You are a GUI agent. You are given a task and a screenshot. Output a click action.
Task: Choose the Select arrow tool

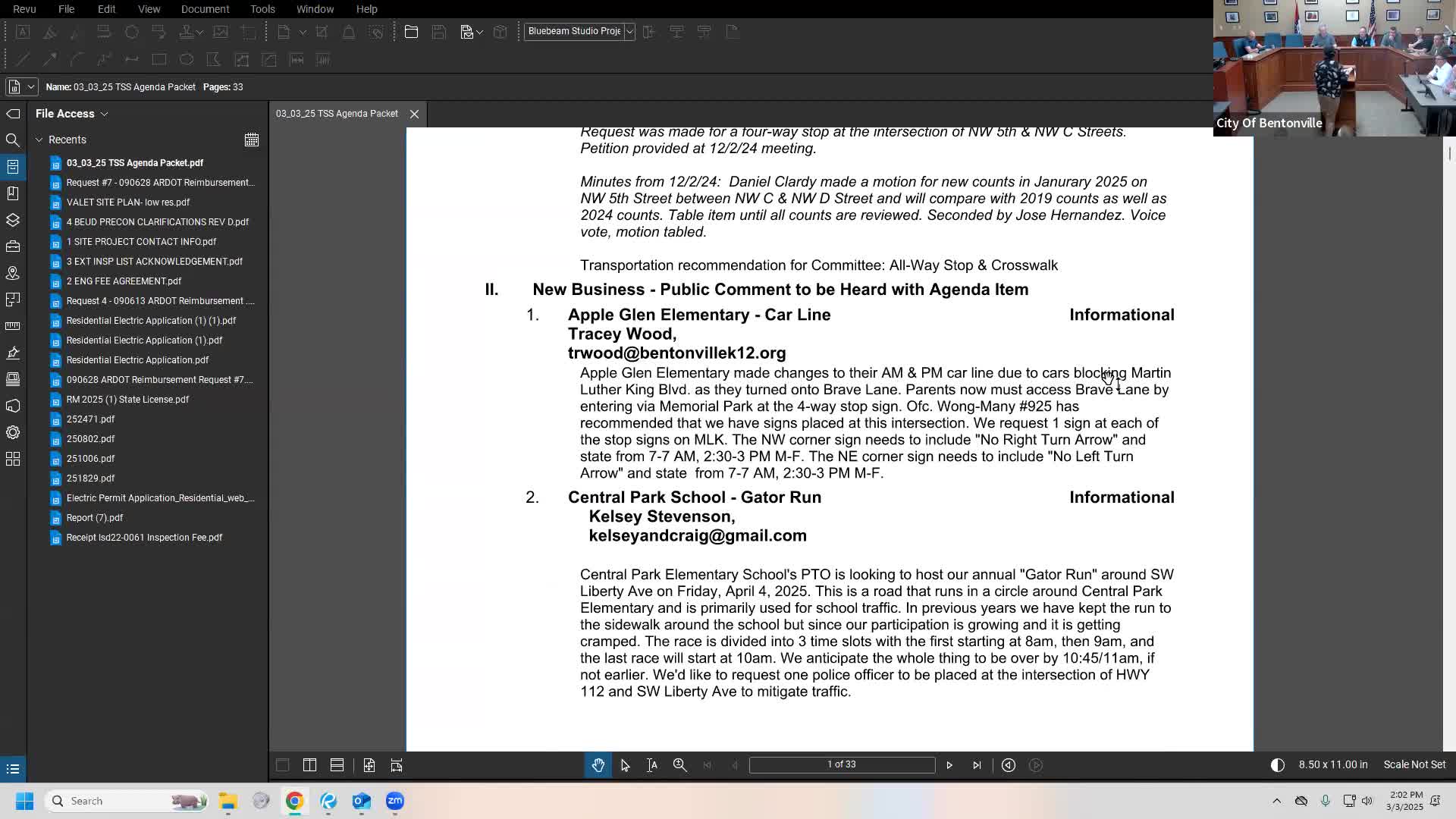click(x=625, y=765)
